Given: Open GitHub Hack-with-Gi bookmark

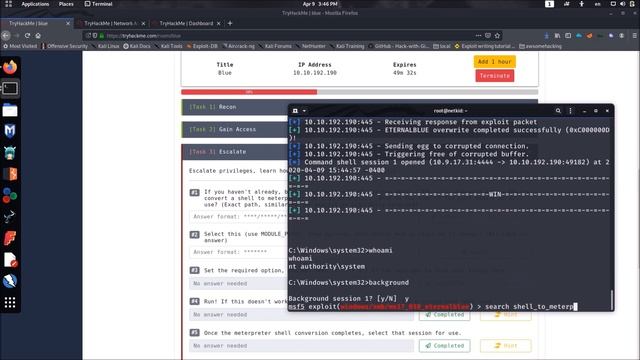Looking at the screenshot, I should 398,46.
